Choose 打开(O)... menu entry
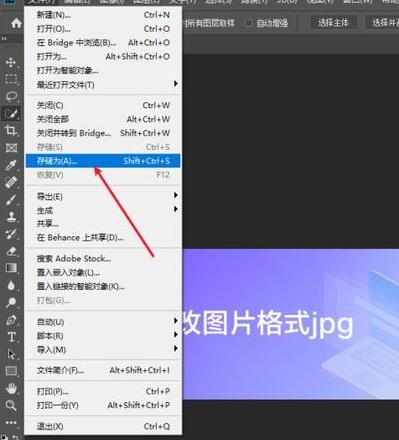 point(103,29)
